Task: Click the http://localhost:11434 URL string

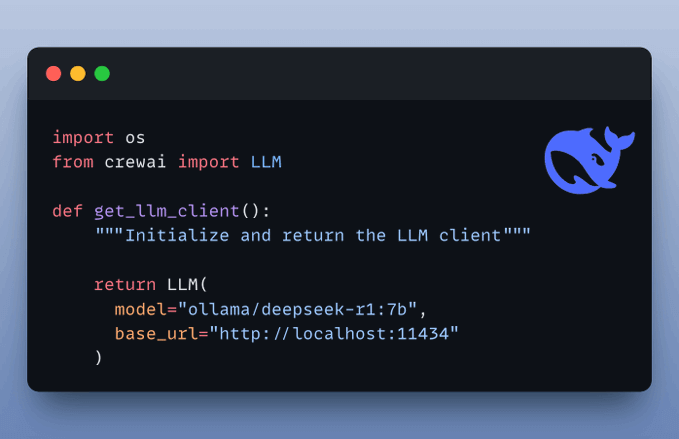Action: coord(334,334)
